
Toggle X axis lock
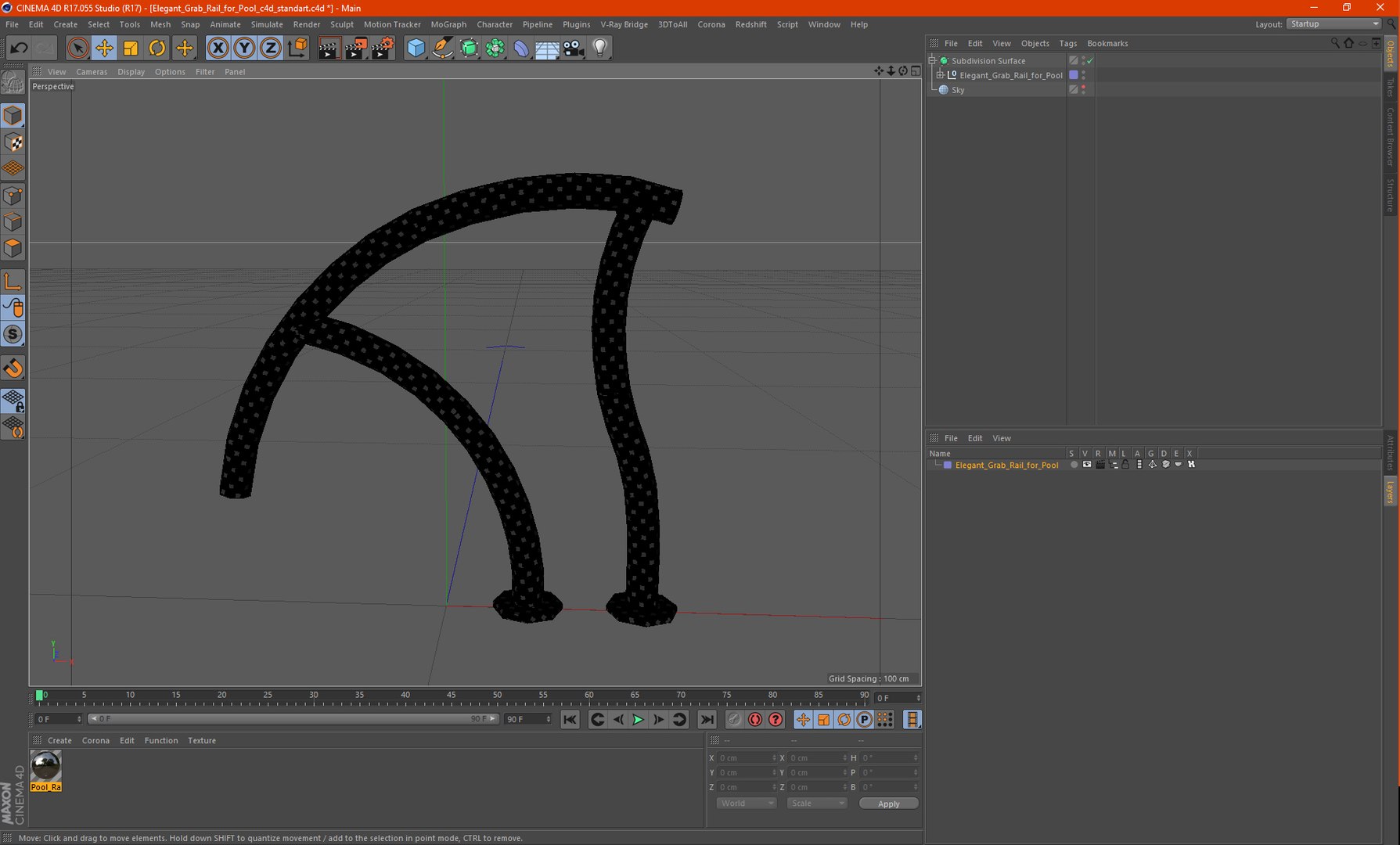point(218,49)
